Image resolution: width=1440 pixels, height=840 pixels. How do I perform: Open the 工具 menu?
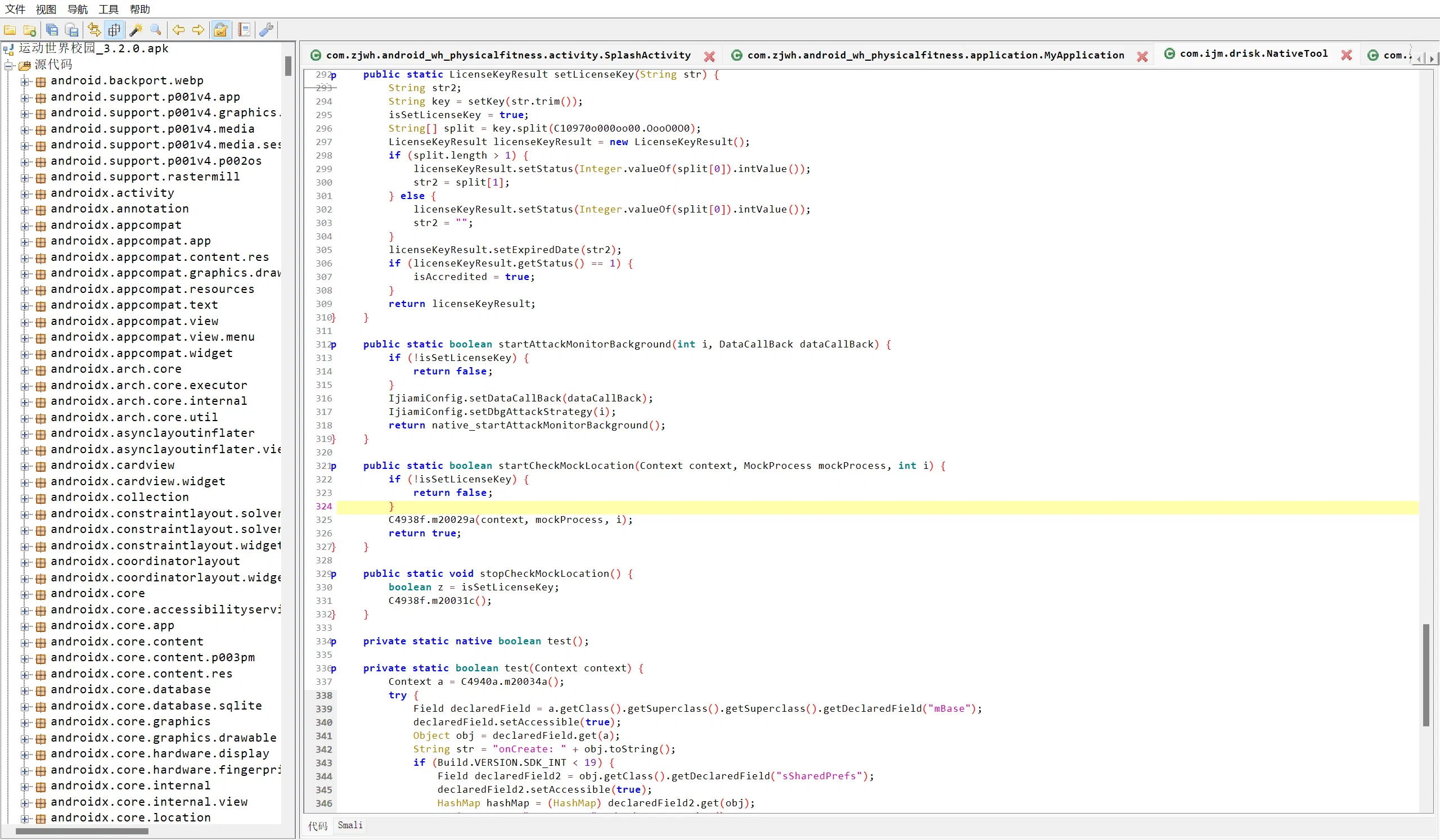click(x=109, y=9)
